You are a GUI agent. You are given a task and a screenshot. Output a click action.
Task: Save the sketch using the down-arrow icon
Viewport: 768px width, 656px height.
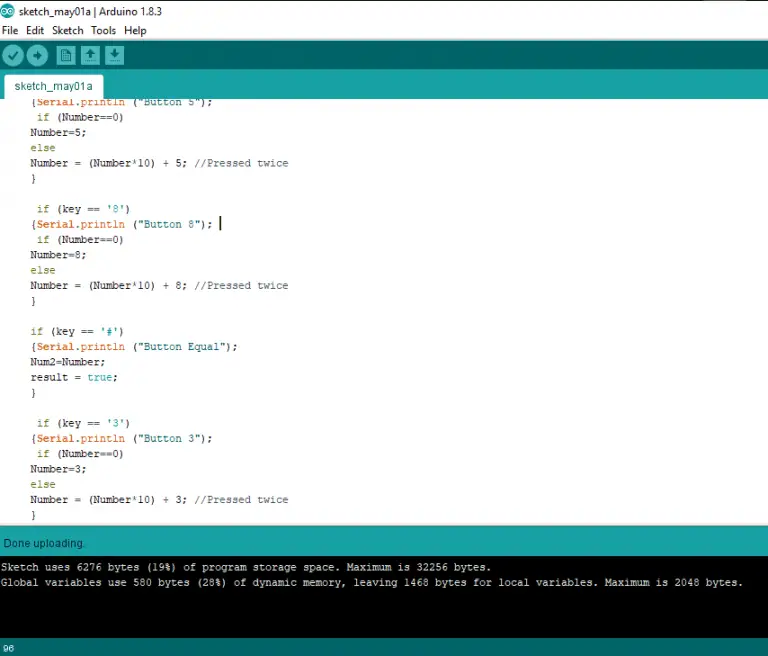114,56
